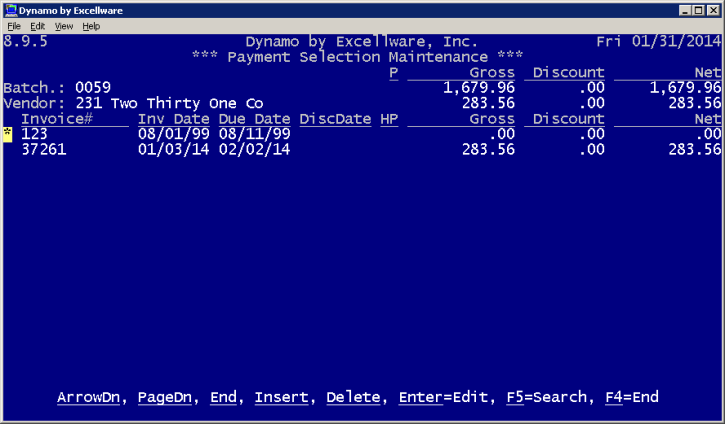Screen dimensions: 725x424
Task: Click gross .00 on invoice 123 row
Action: 502,134
